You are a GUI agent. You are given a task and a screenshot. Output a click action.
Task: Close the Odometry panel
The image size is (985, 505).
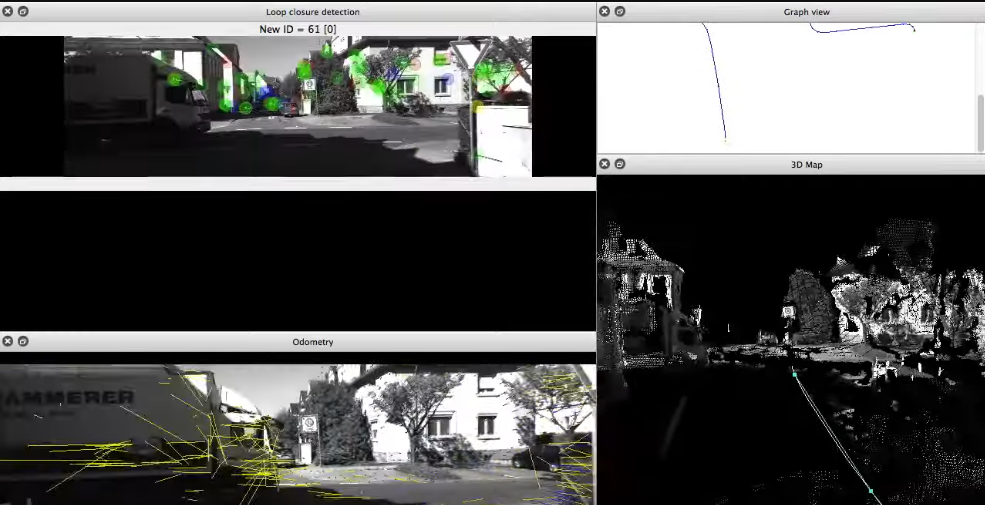click(8, 342)
